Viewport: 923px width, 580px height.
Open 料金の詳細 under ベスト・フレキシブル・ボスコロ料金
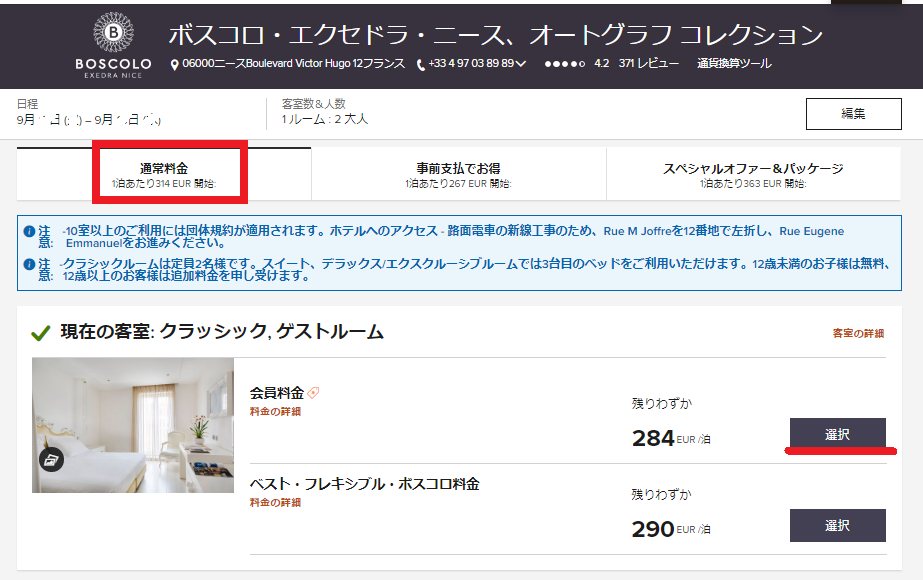coord(275,502)
